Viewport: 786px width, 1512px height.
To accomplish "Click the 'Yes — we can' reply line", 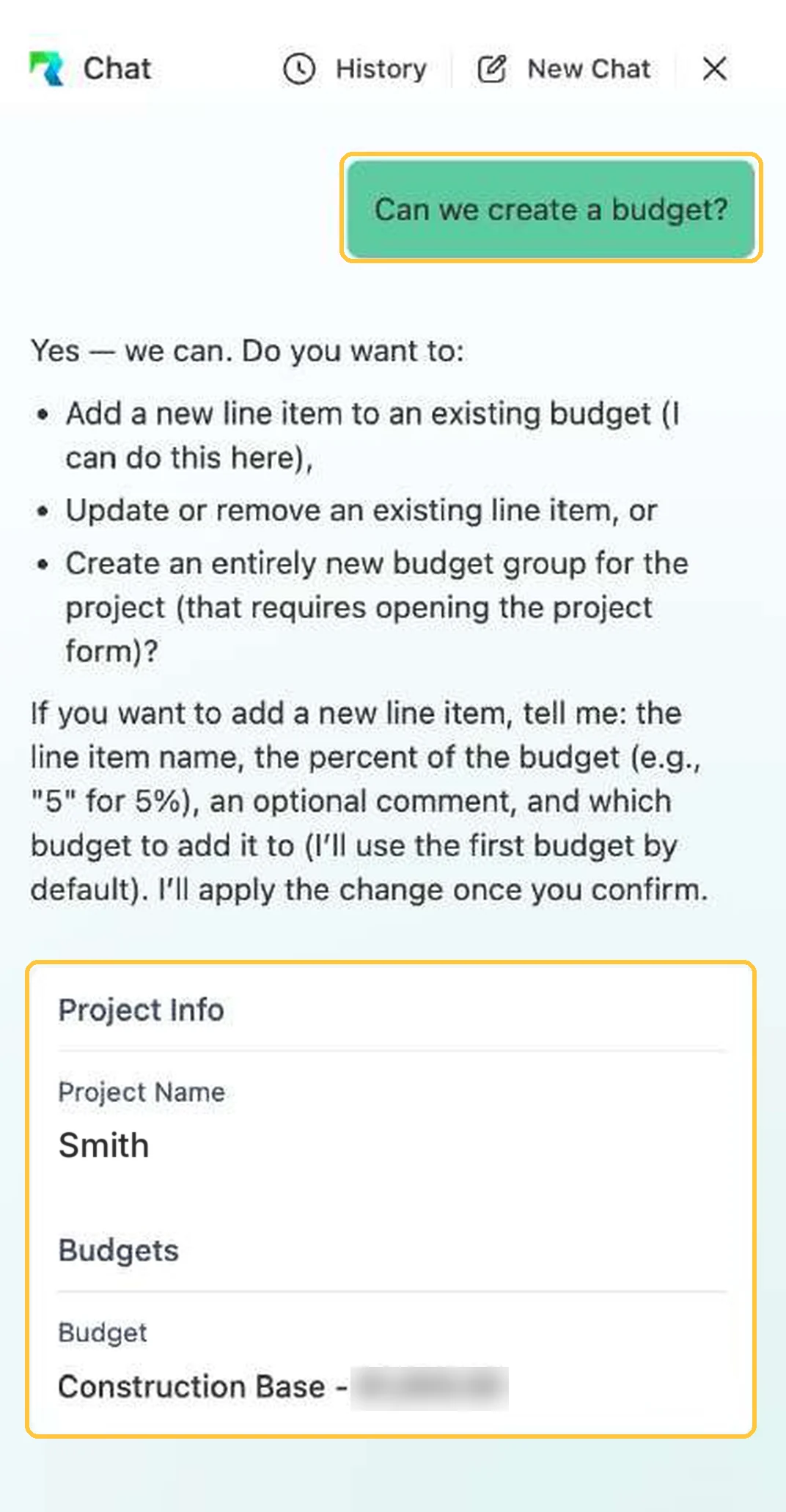I will [247, 351].
